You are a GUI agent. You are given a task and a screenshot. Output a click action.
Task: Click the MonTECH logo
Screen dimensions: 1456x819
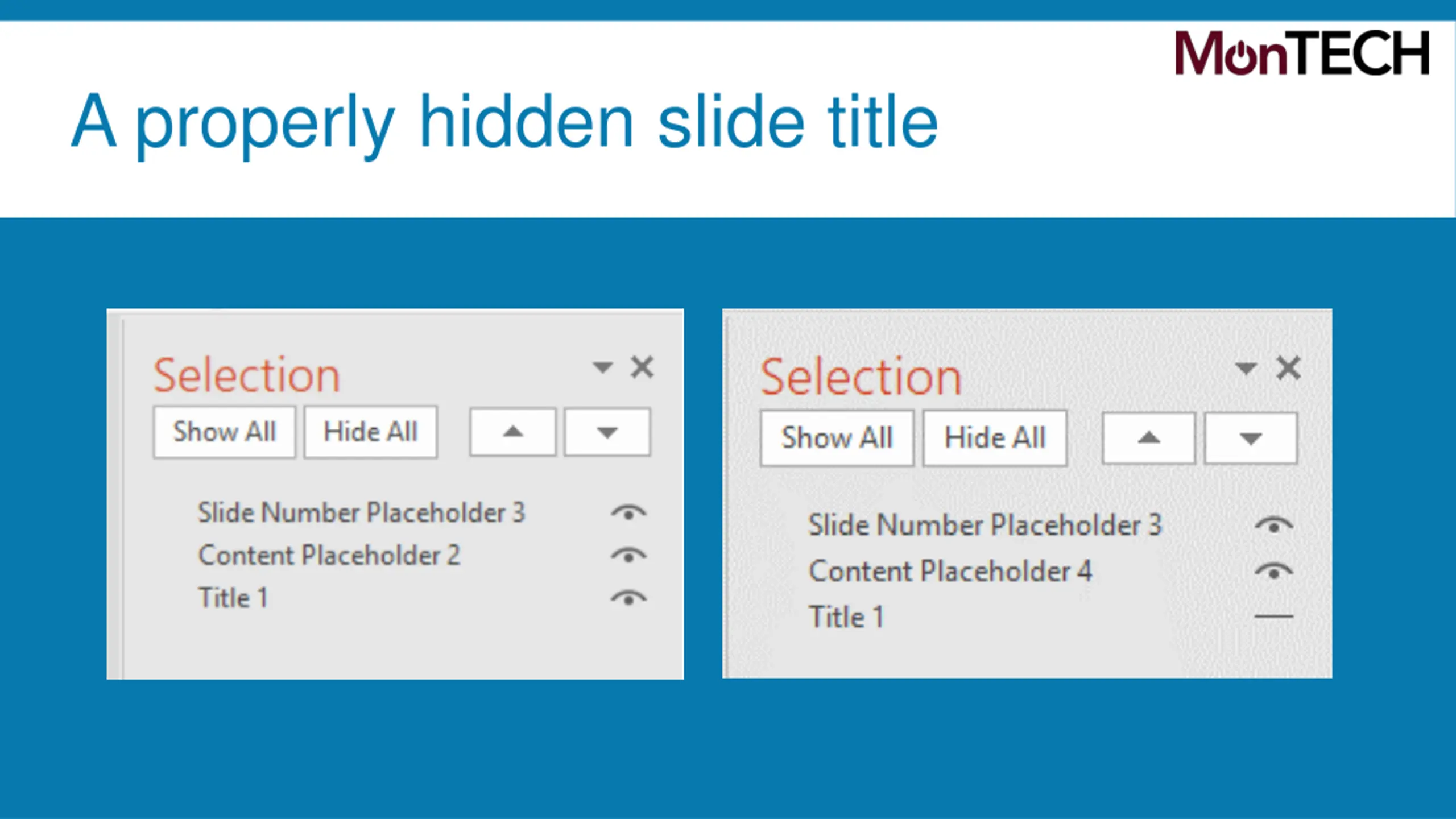point(1301,53)
